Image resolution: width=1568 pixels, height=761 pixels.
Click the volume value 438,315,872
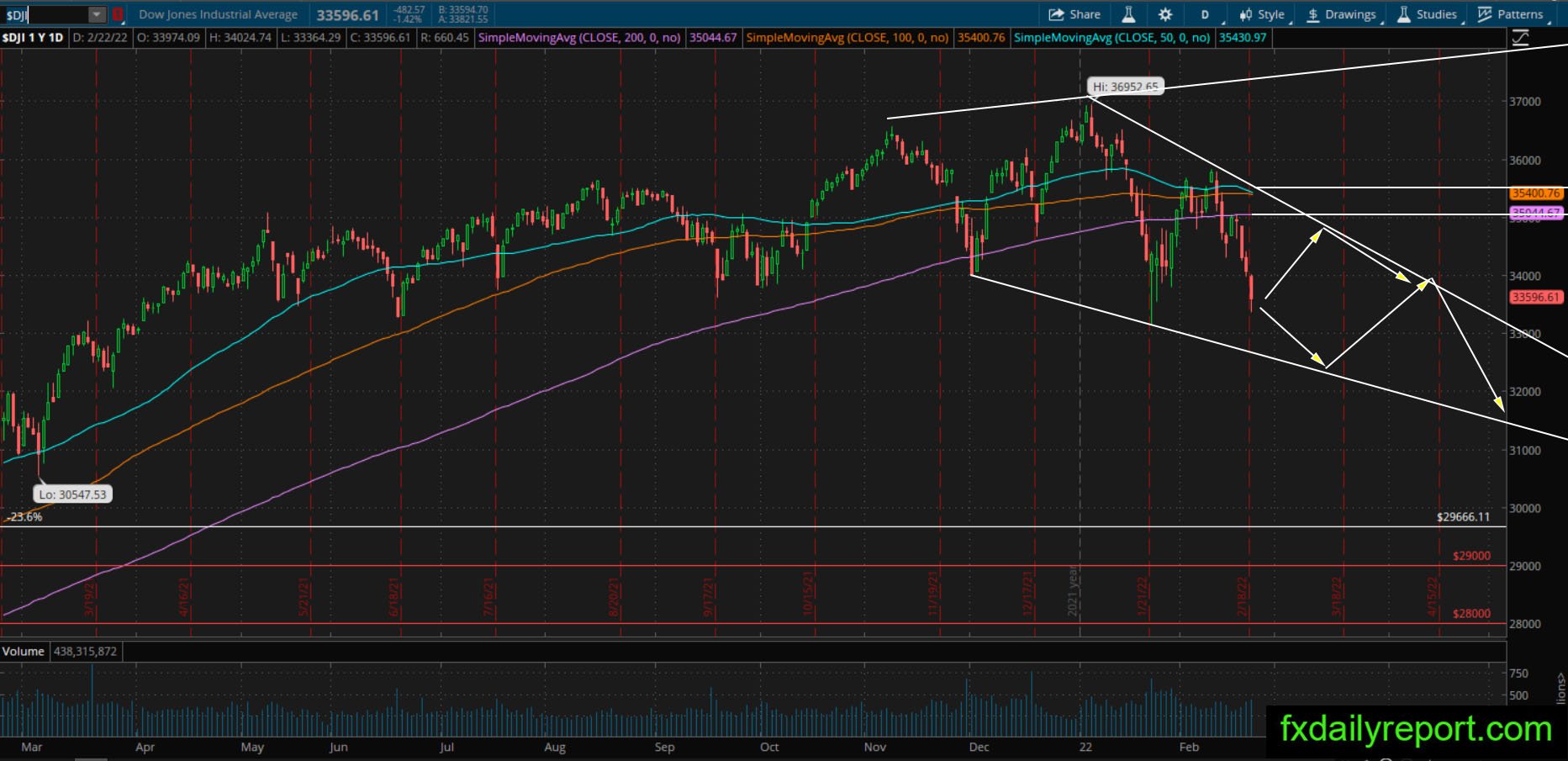coord(85,652)
